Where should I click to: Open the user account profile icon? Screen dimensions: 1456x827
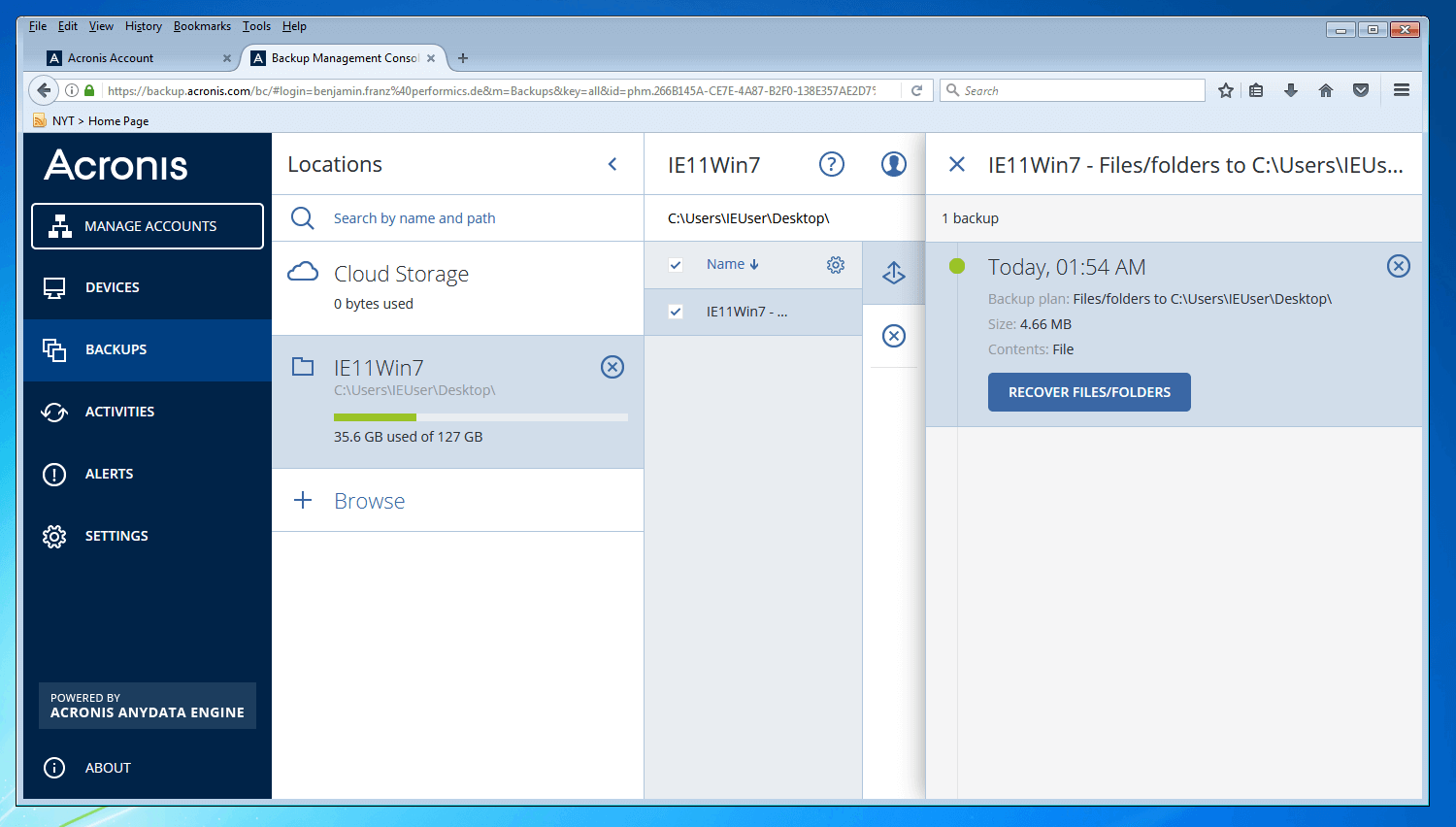point(893,164)
